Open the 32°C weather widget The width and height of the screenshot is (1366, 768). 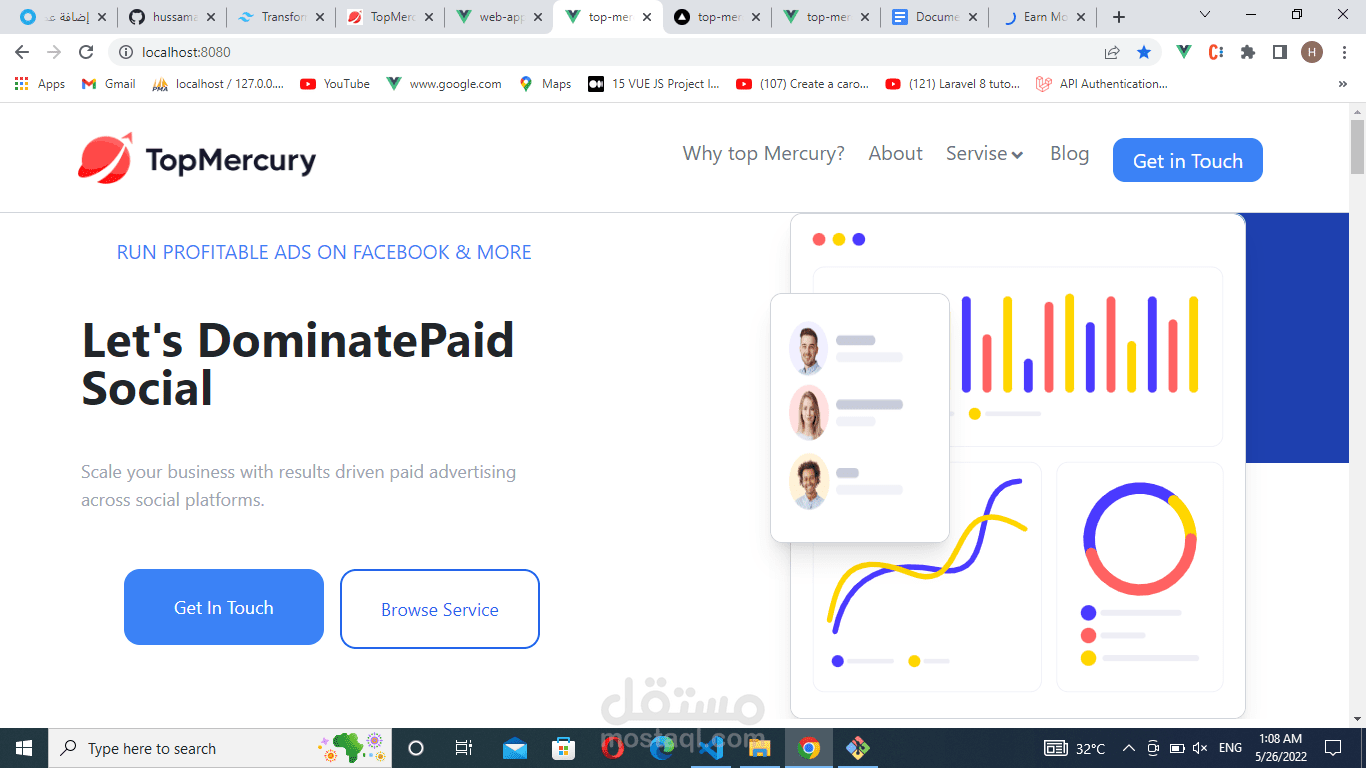1076,748
